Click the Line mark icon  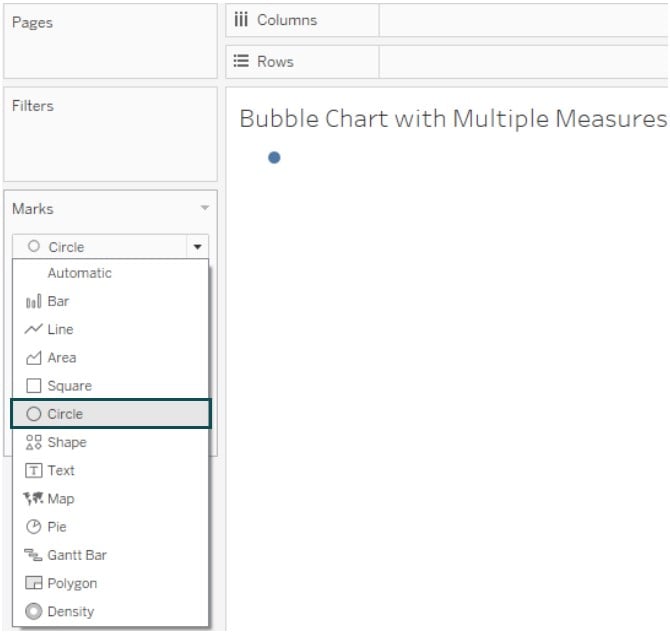(33, 329)
